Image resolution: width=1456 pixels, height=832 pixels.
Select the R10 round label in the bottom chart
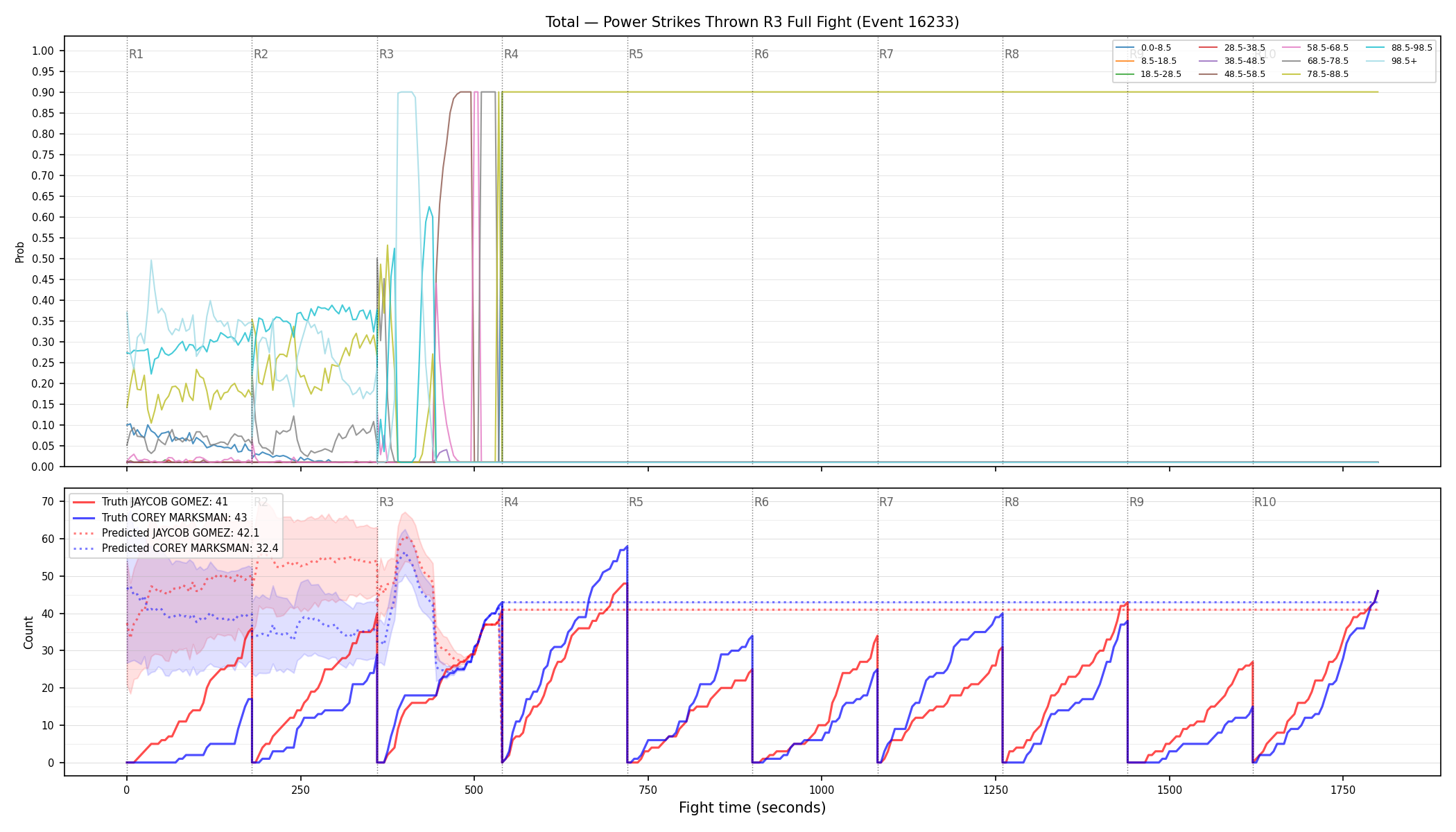pos(1265,502)
